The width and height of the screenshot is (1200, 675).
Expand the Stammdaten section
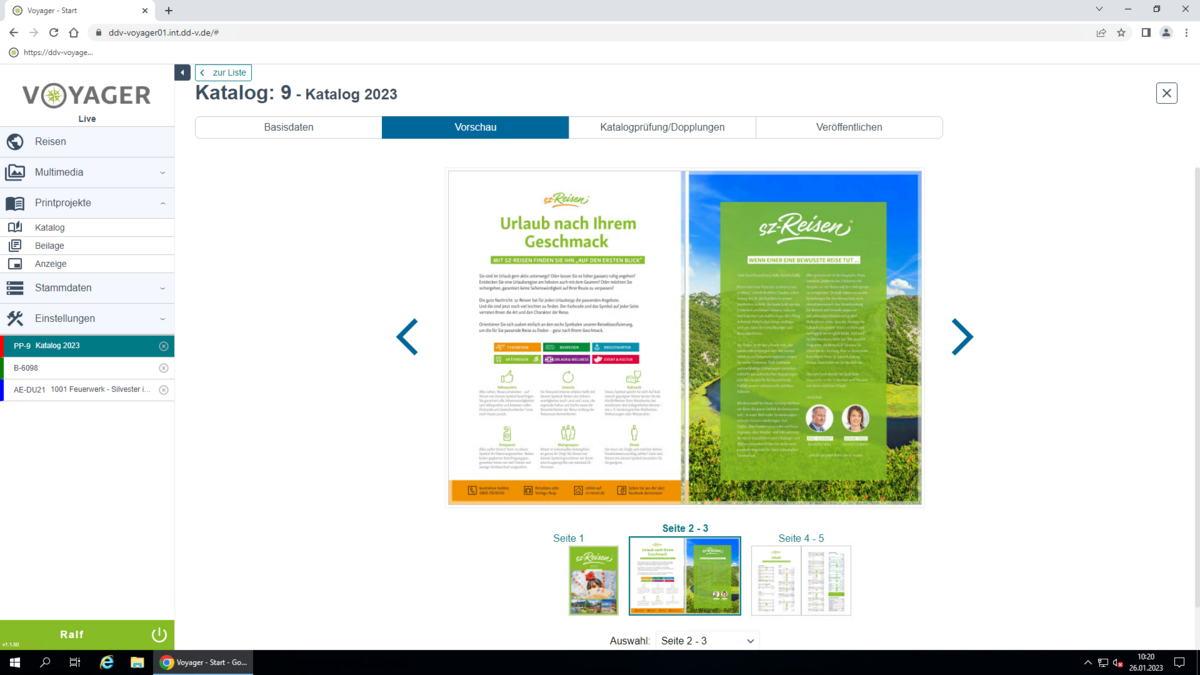[87, 288]
